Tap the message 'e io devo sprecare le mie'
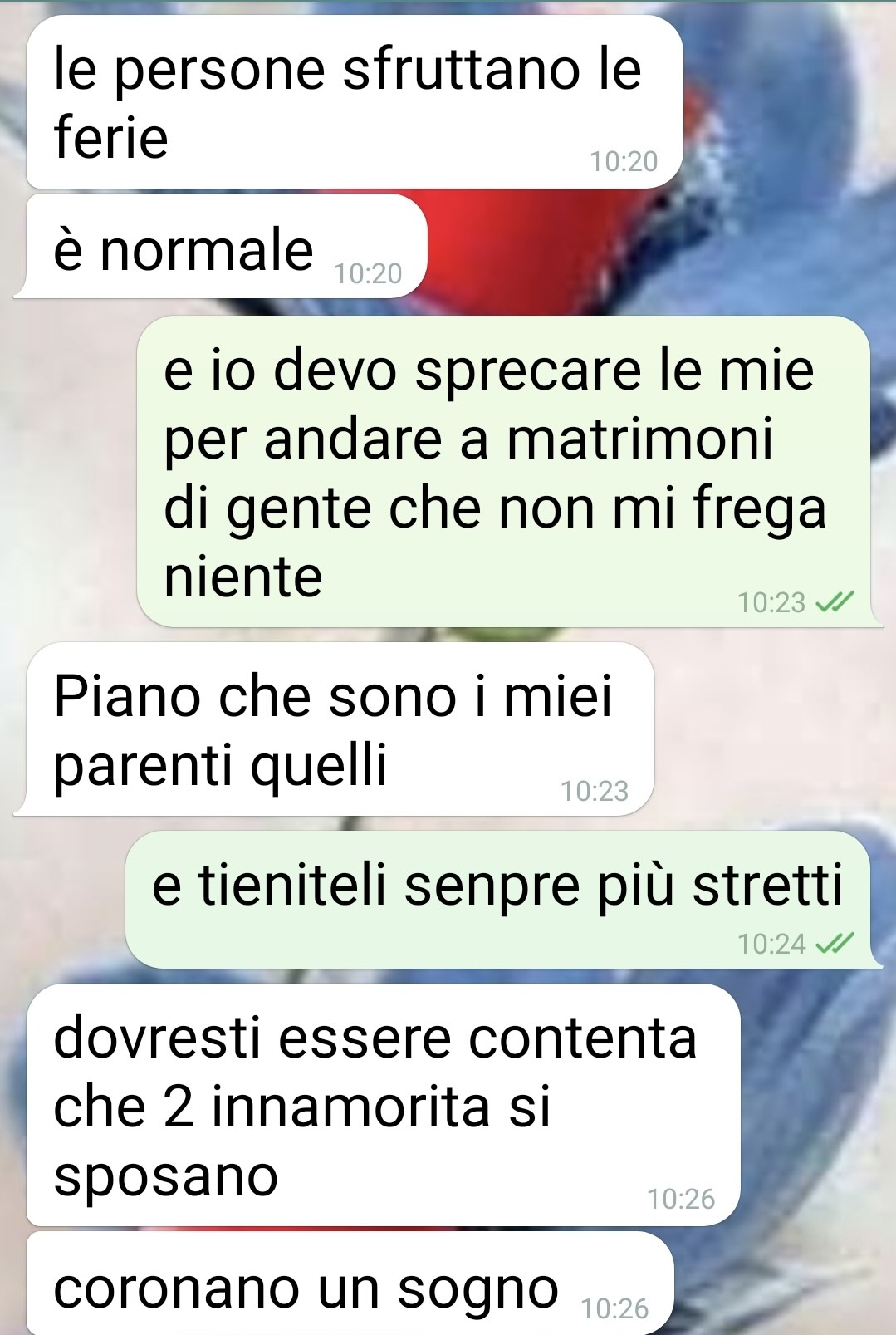The image size is (896, 1335). [x=503, y=471]
